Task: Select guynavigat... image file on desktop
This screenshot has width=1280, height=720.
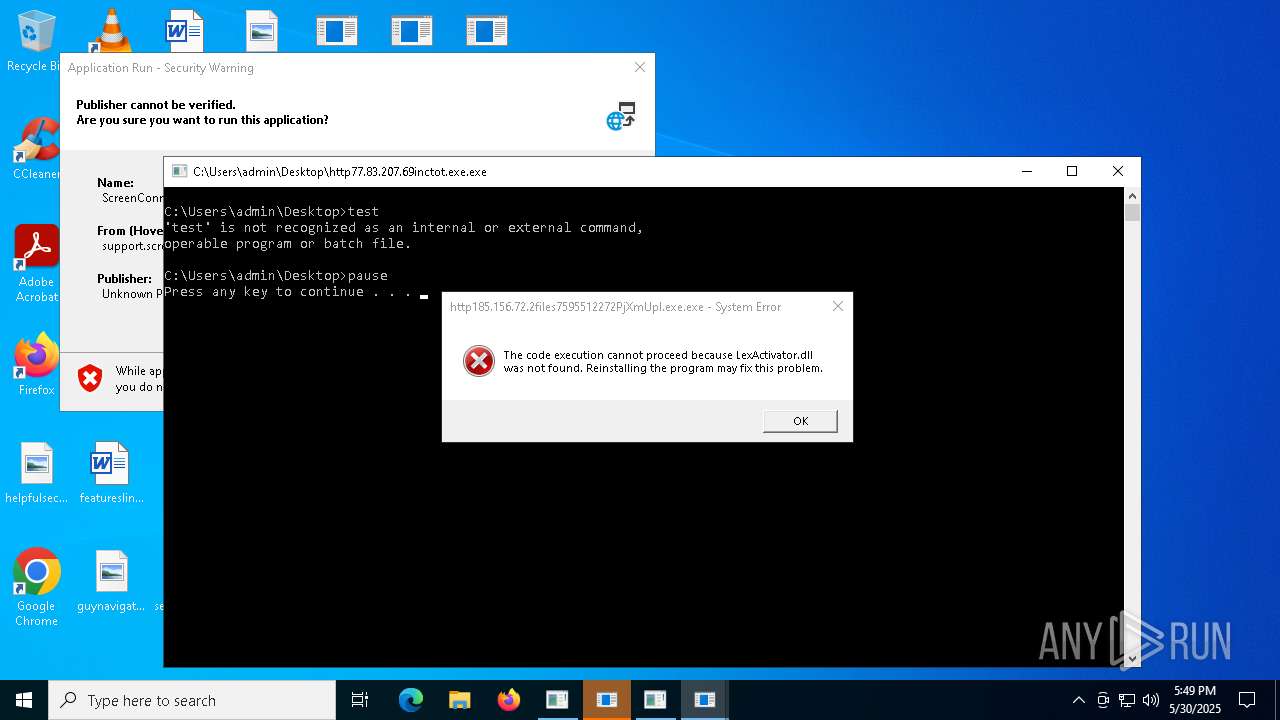Action: click(111, 581)
